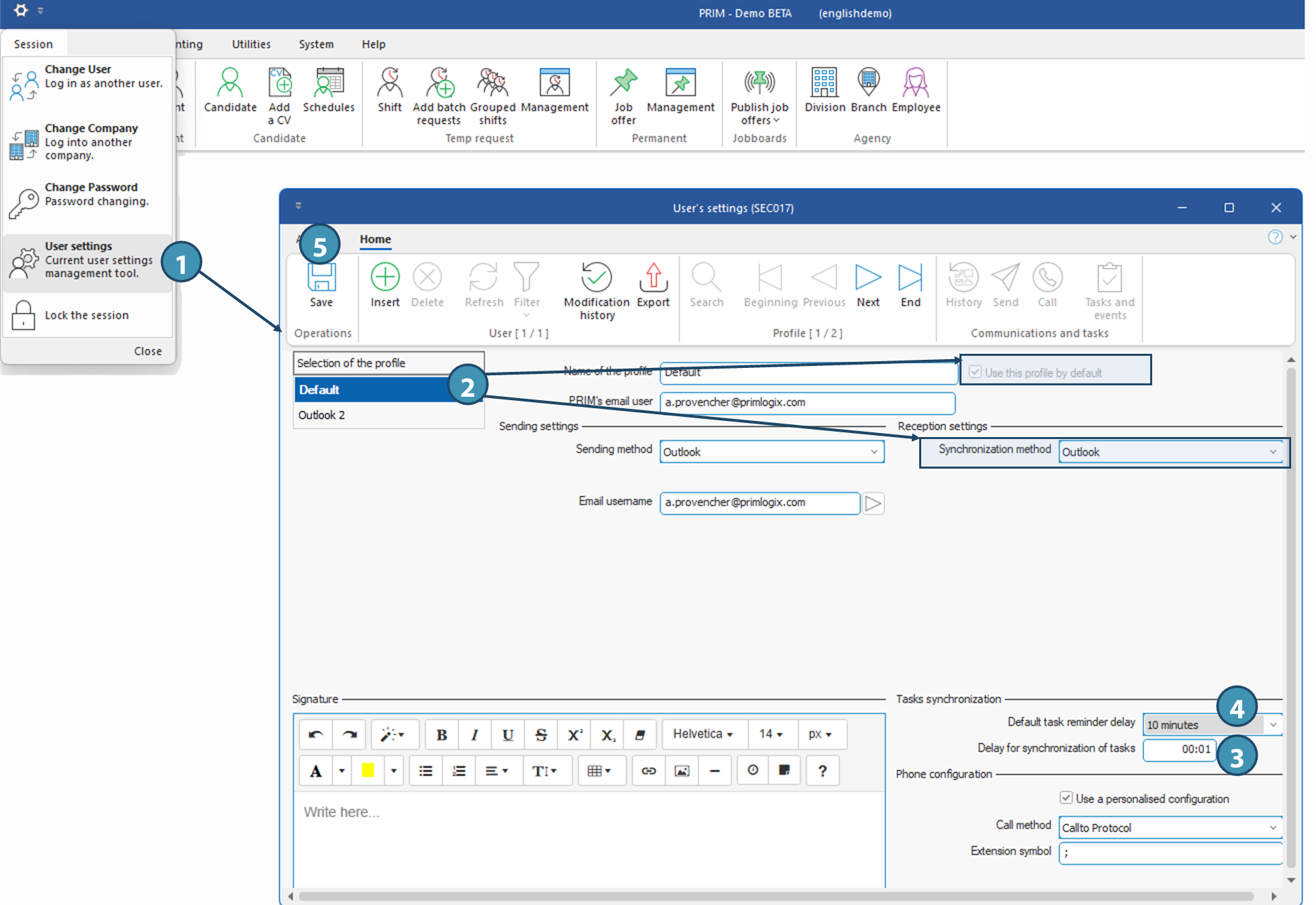Jump to End profile
The image size is (1316, 905).
point(910,277)
